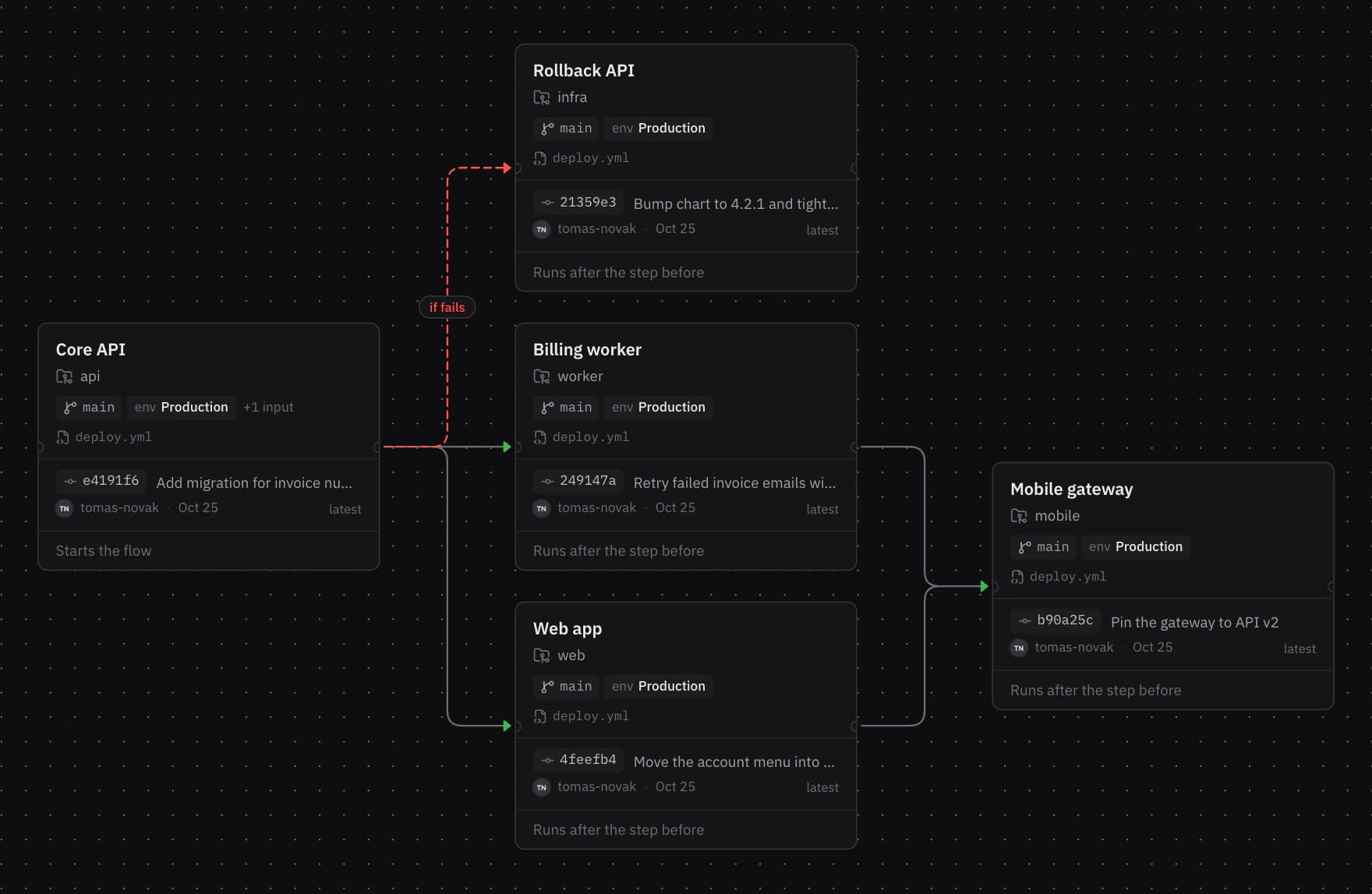Viewport: 1372px width, 894px height.
Task: Click the tomas-novak avatar in Rollback API
Action: pyautogui.click(x=541, y=229)
